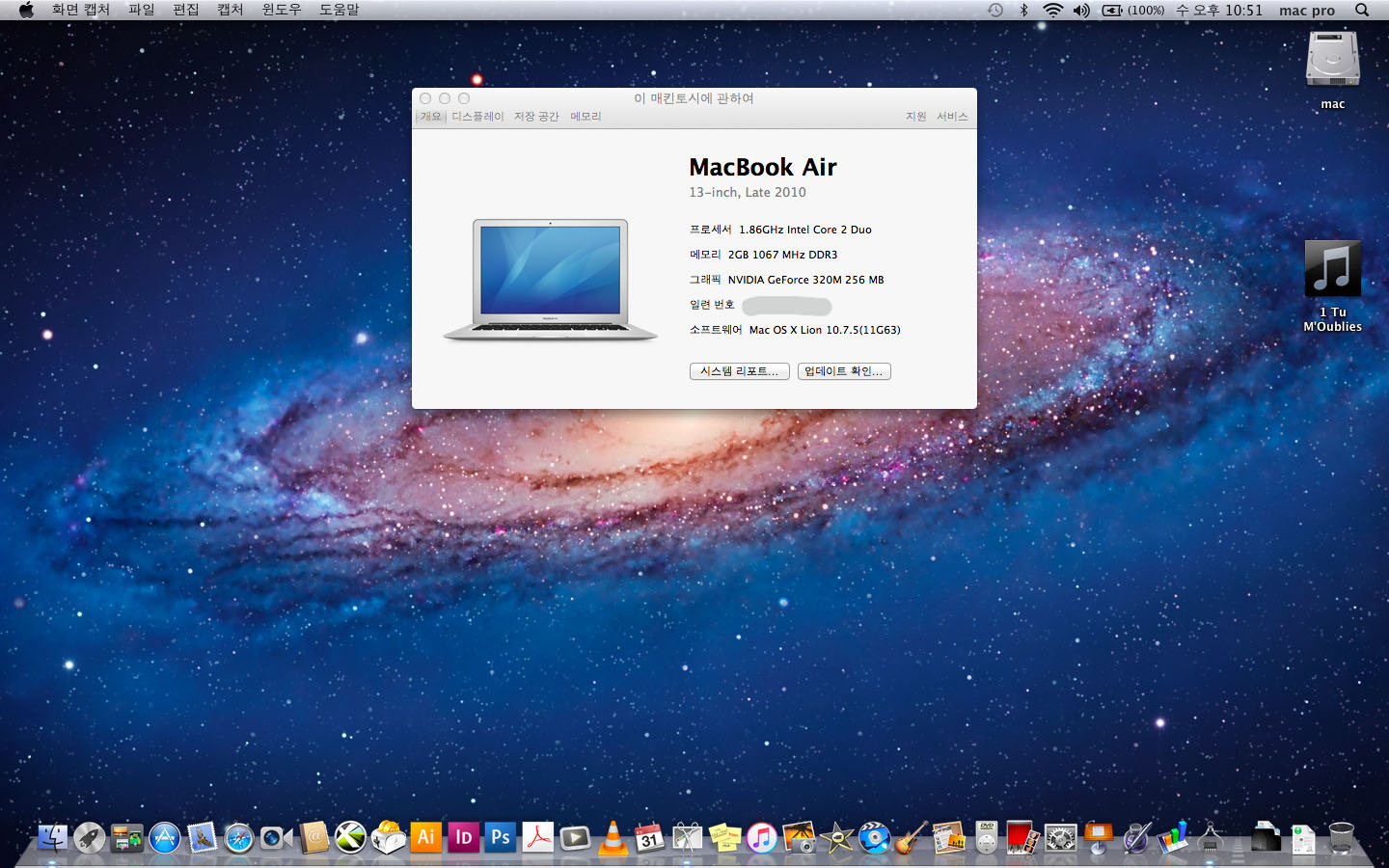Open the 캡처 menu in menu bar
The width and height of the screenshot is (1389, 868).
[231, 10]
